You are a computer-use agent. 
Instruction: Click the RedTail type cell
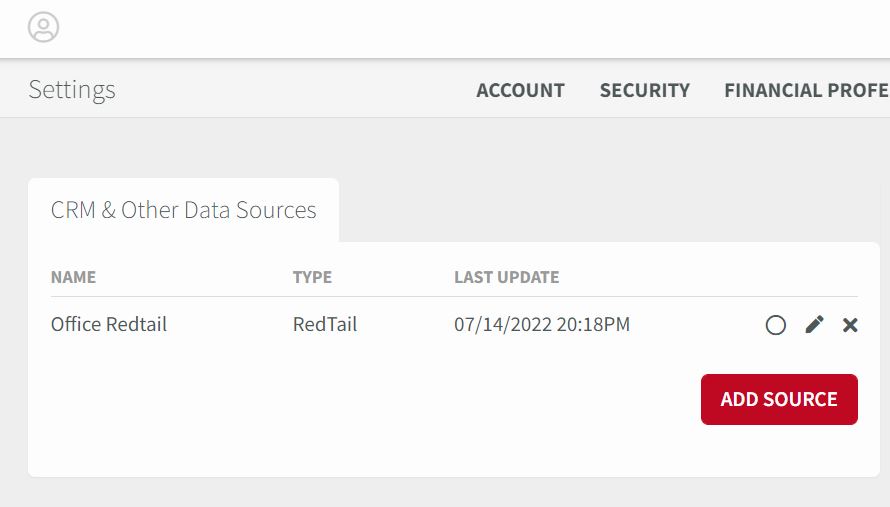(x=325, y=324)
